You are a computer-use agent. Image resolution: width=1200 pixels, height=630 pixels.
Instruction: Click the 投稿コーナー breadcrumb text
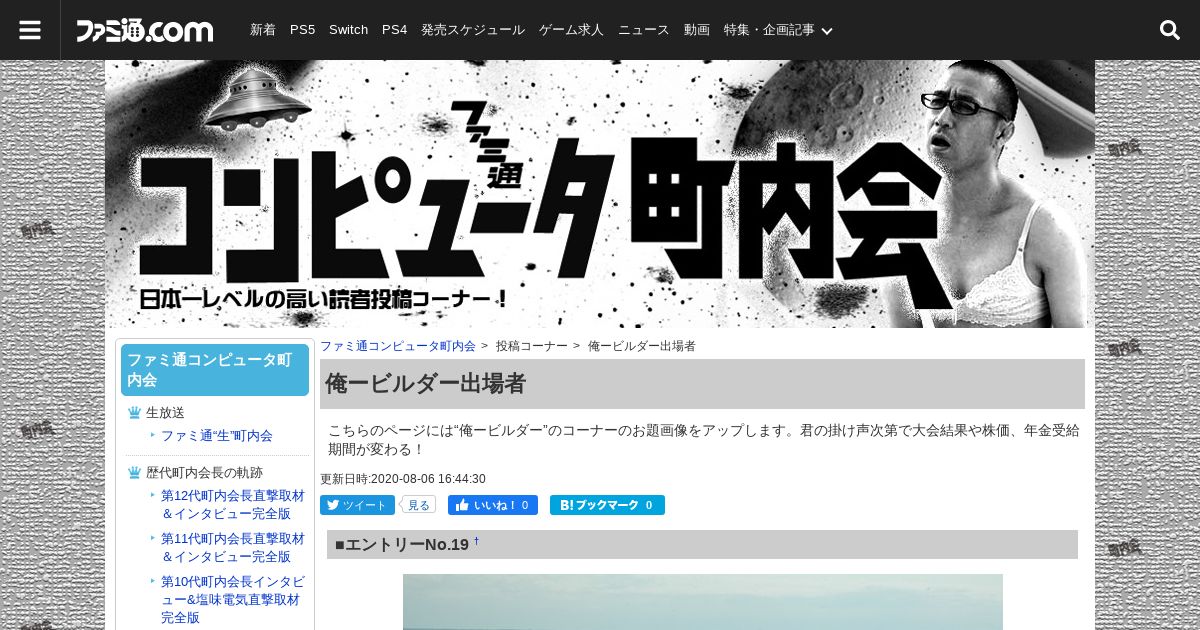point(532,346)
